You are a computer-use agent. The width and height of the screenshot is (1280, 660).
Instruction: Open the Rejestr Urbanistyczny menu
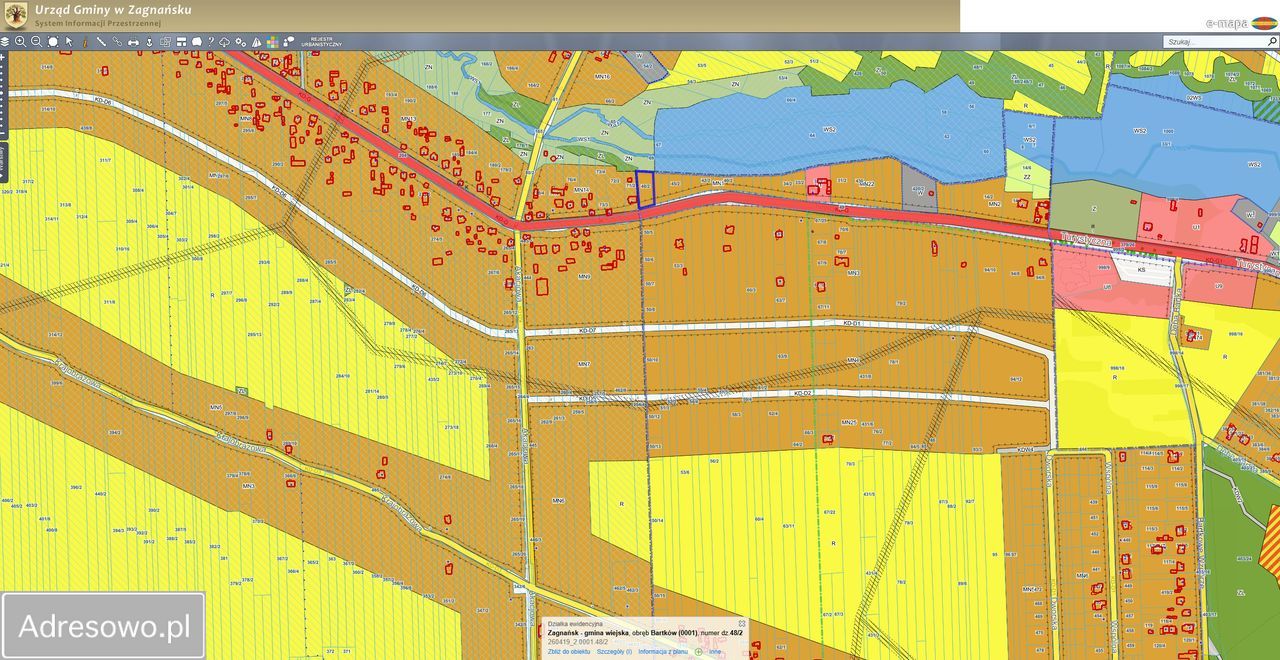point(321,42)
